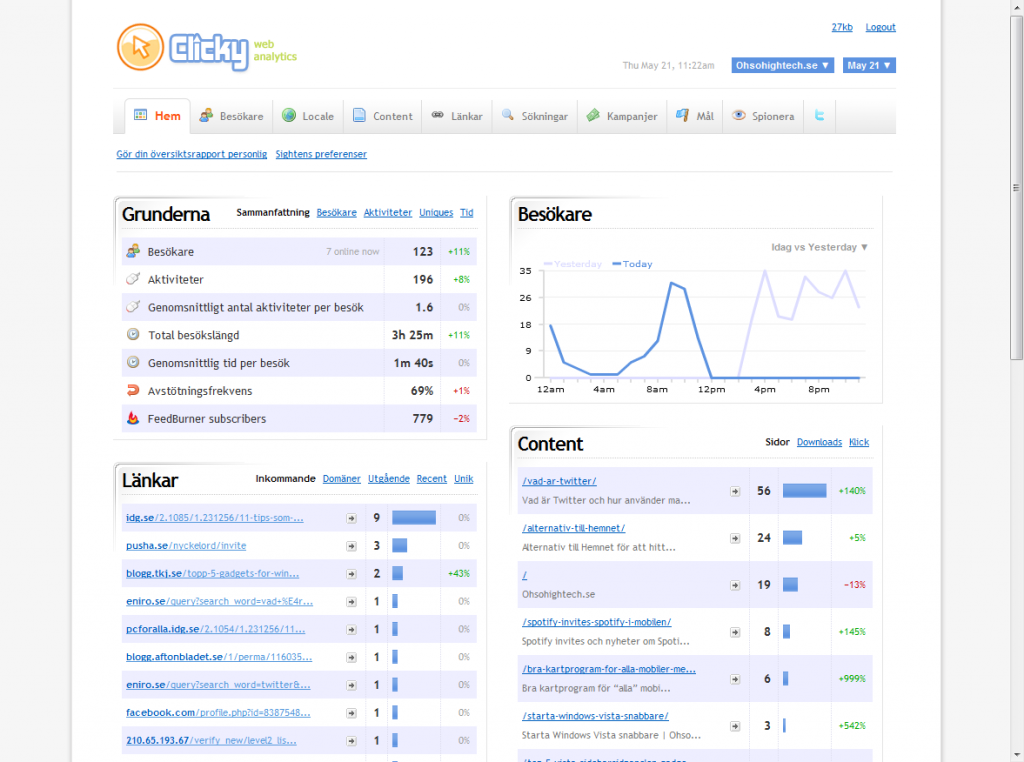Click the arrow icon for /vad-ar-twitter/ row
The width and height of the screenshot is (1024, 762).
click(x=735, y=491)
